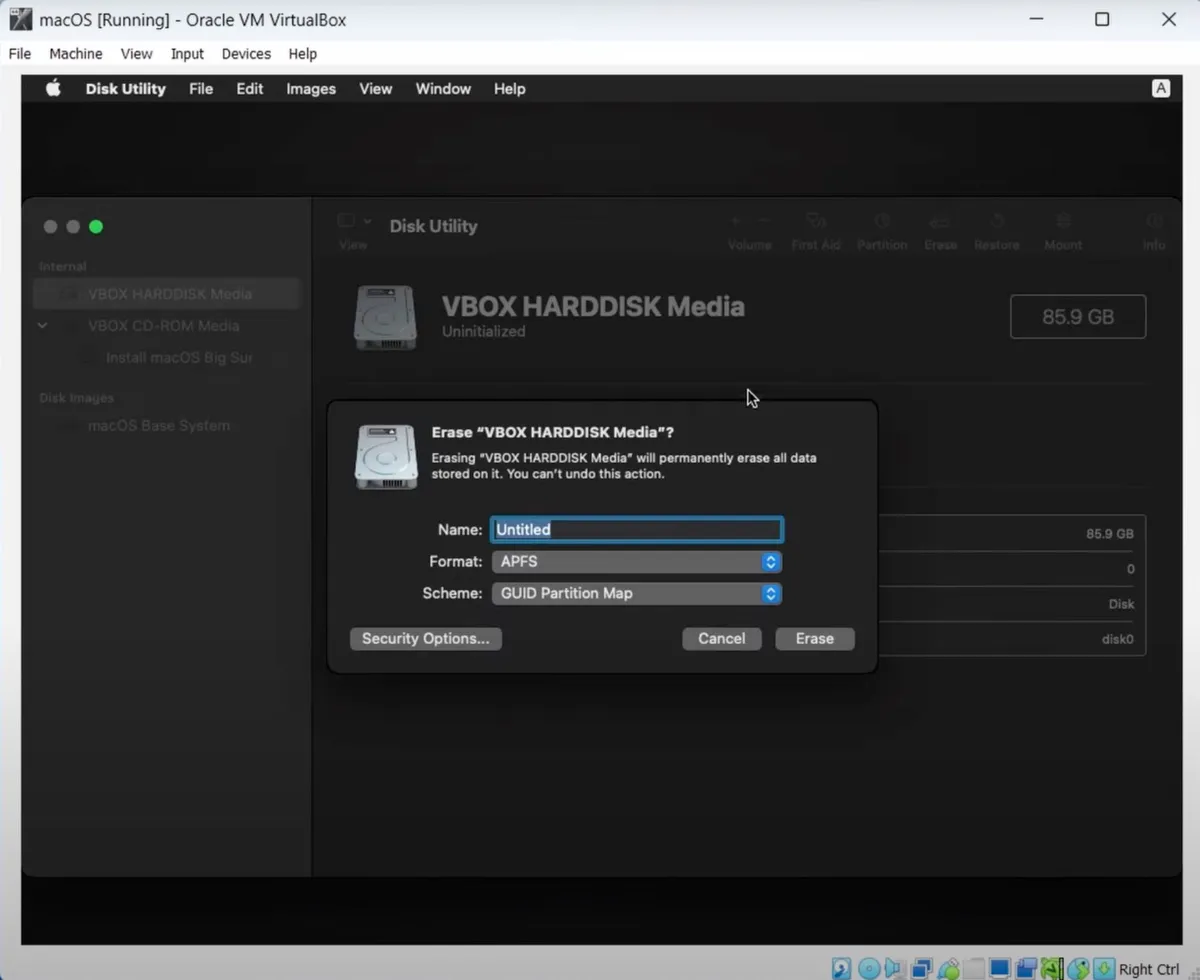Screen dimensions: 1200x980
Task: Click the Disk type value in details table
Action: pos(1121,604)
